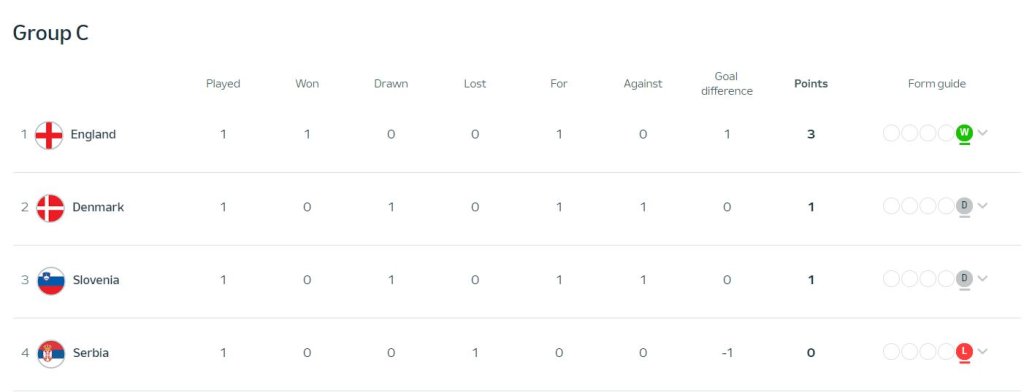Image resolution: width=1024 pixels, height=392 pixels.
Task: Click the Denmark flag icon
Action: (50, 208)
